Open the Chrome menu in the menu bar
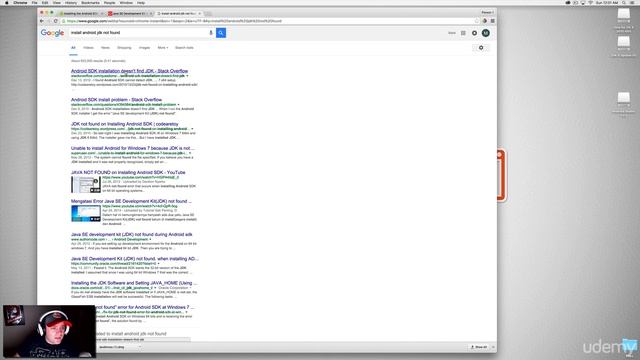 point(20,2)
